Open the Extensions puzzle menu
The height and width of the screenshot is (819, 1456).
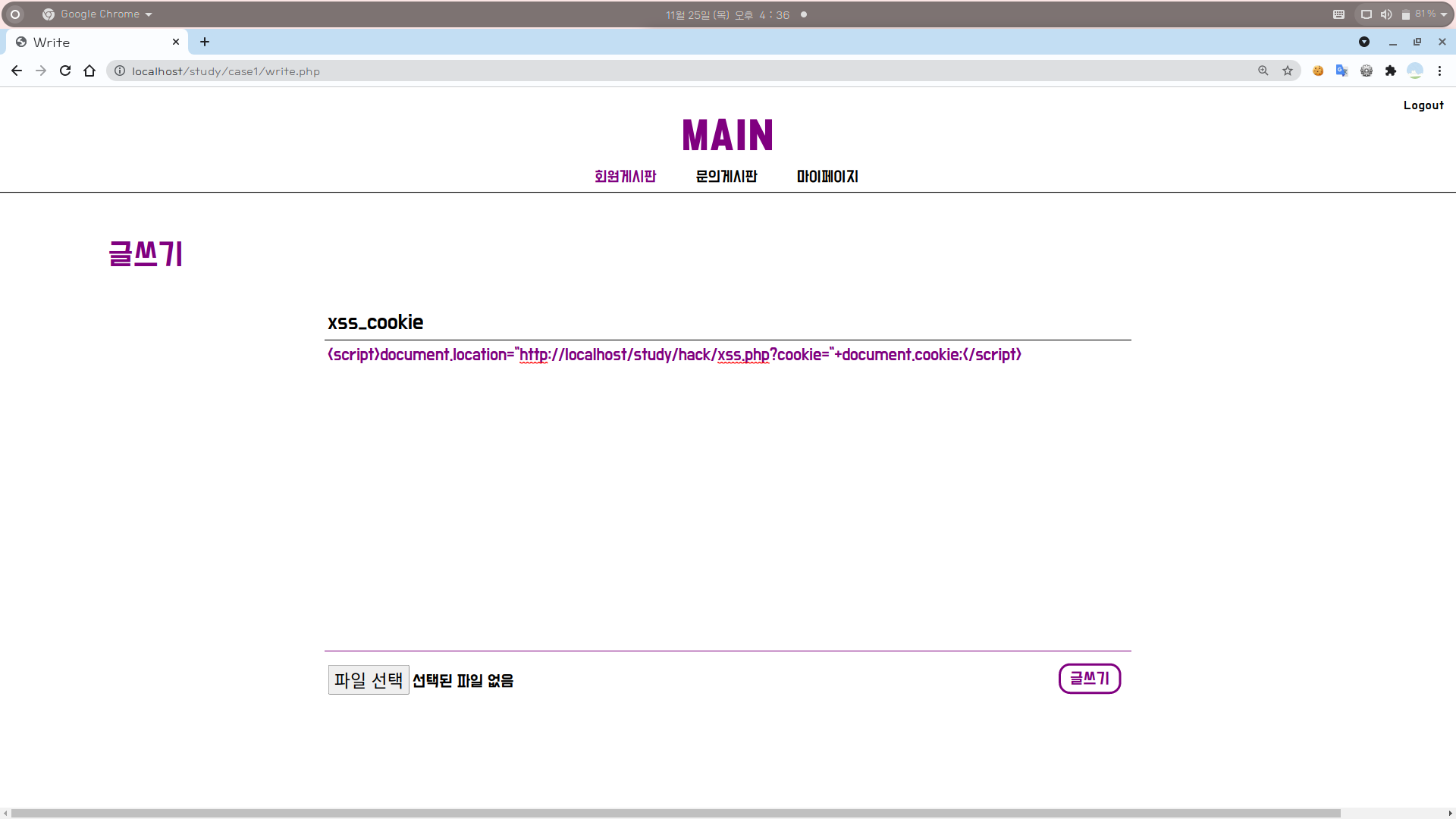pyautogui.click(x=1390, y=71)
